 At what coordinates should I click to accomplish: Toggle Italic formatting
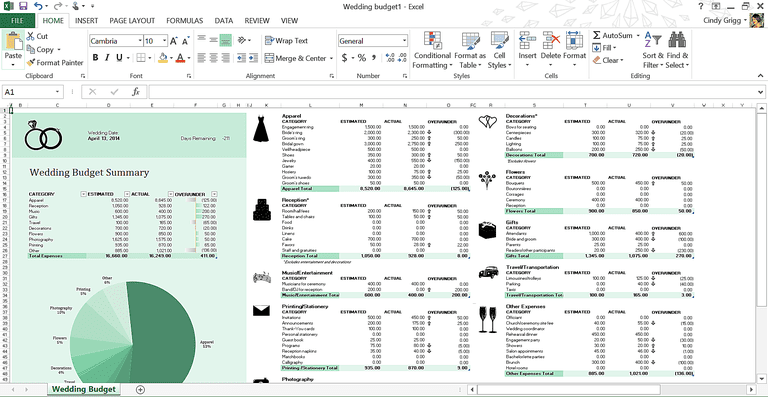click(x=107, y=58)
